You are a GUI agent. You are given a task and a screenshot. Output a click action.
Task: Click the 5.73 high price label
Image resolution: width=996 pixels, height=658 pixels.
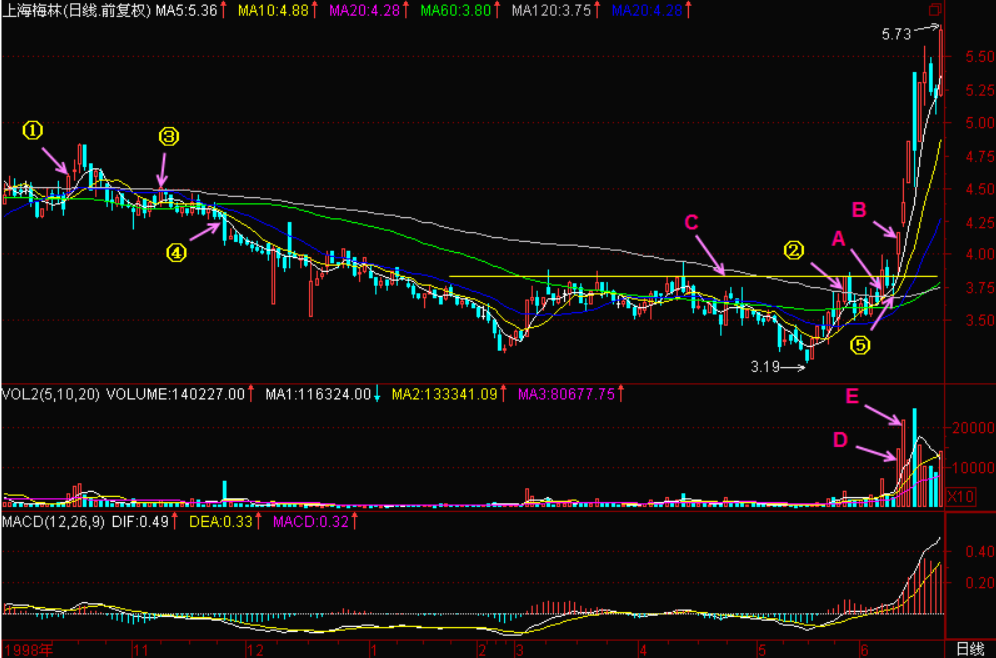[896, 34]
